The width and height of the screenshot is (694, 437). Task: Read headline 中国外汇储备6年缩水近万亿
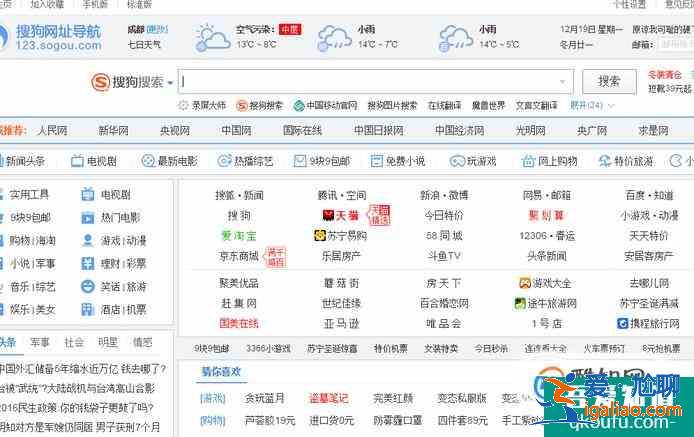click(x=82, y=369)
